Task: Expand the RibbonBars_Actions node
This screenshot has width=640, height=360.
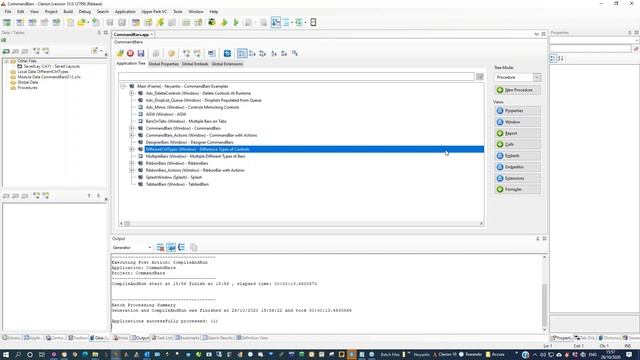Action: [132, 170]
